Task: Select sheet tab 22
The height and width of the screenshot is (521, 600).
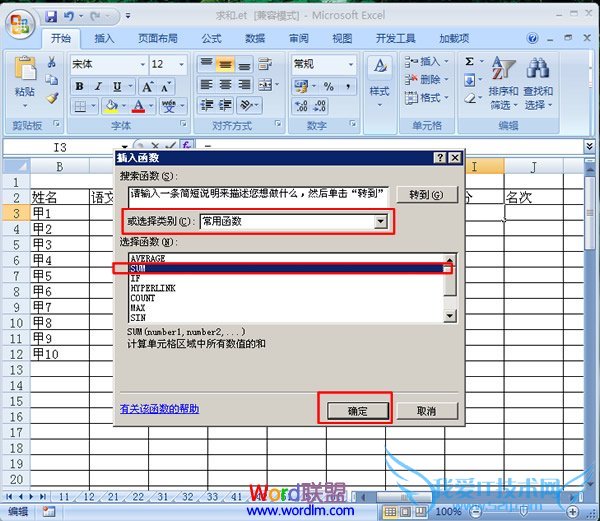Action: pos(138,497)
